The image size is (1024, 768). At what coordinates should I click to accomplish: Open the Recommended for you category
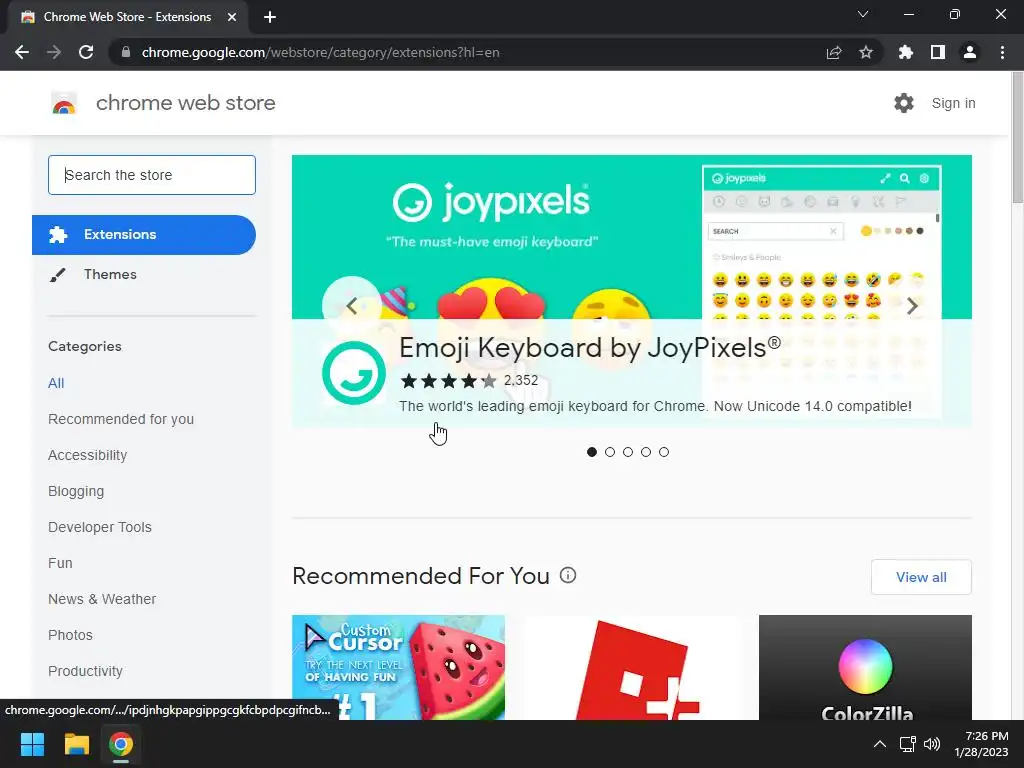click(x=121, y=419)
